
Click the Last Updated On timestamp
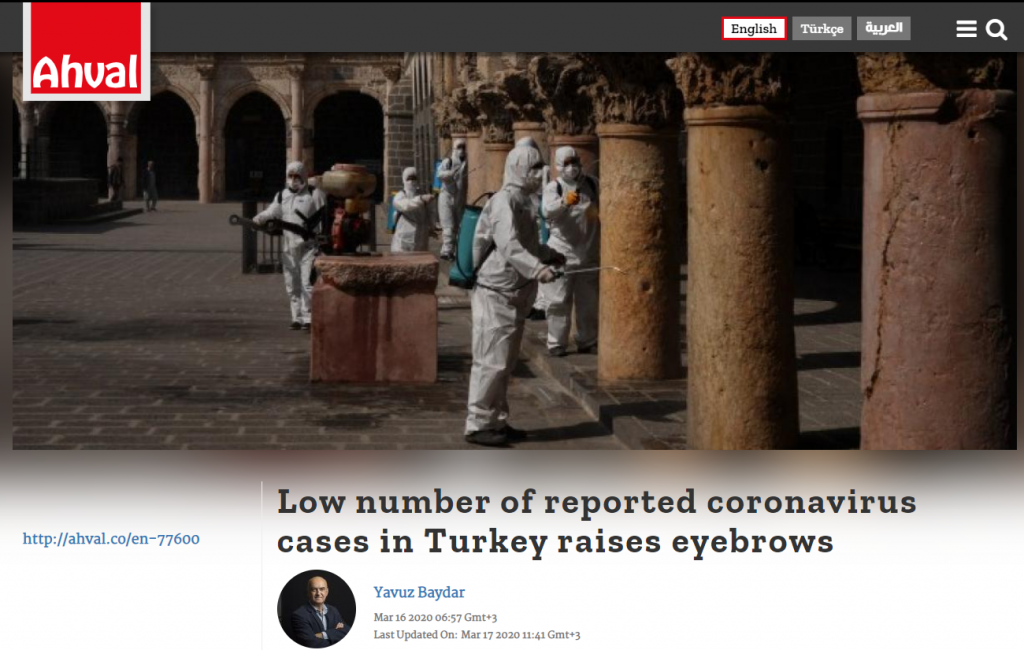tap(476, 635)
